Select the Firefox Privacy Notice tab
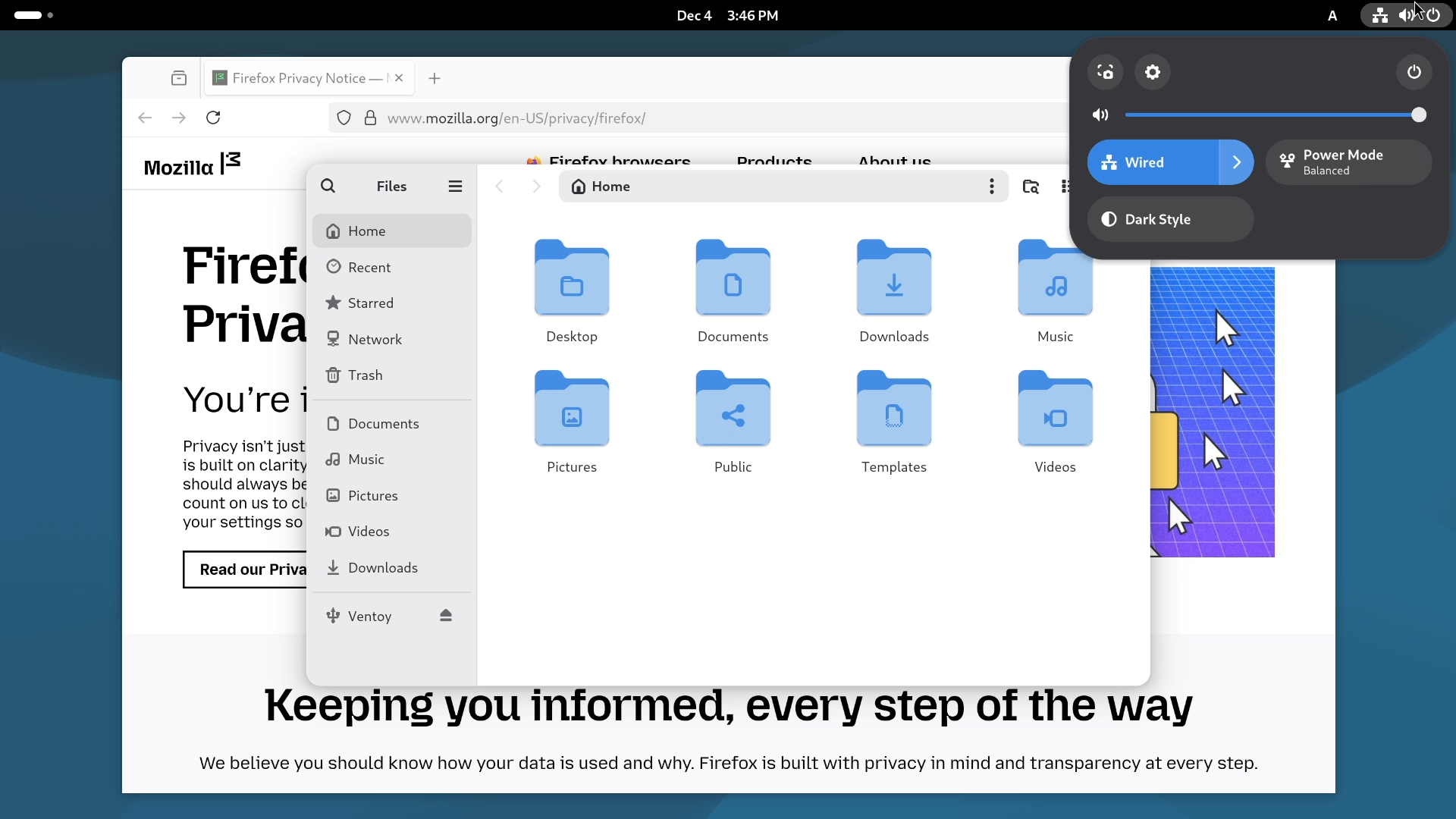 tap(300, 78)
